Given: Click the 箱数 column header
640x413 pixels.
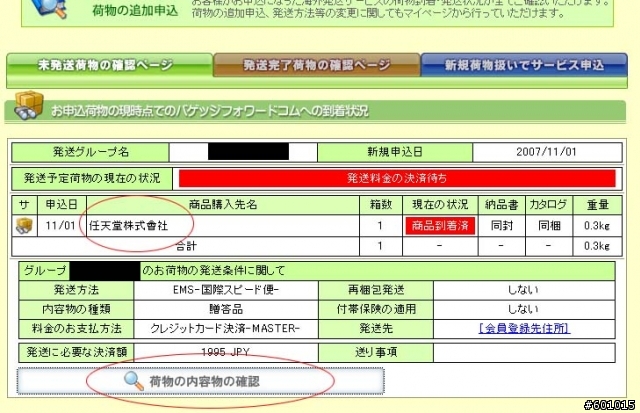Looking at the screenshot, I should 381,204.
